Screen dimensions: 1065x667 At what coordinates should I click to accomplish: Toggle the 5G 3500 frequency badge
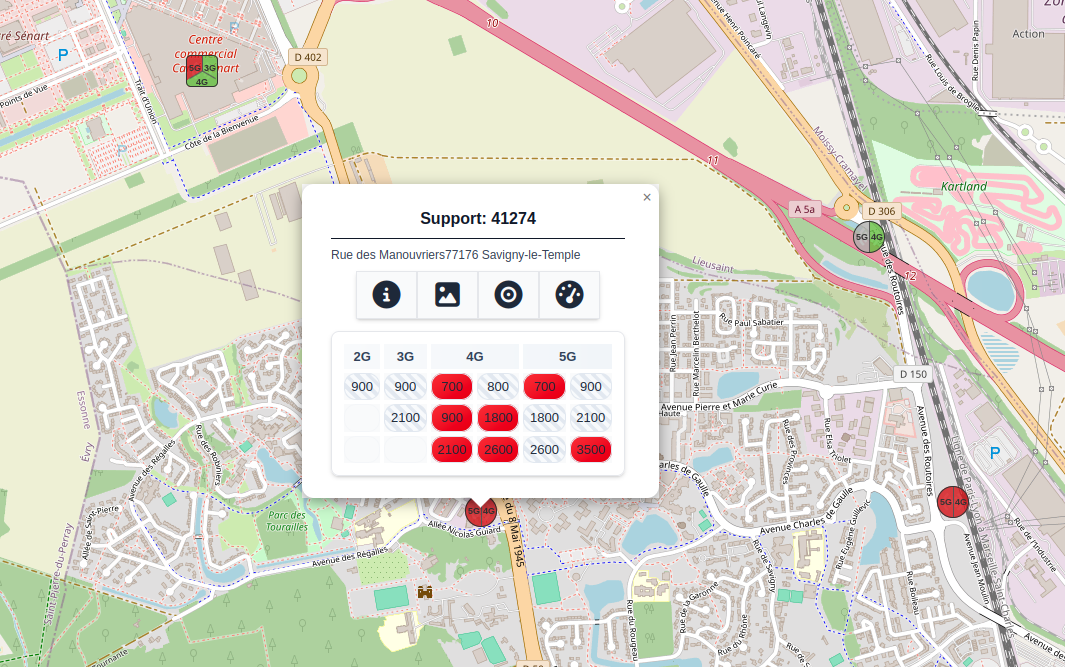[591, 450]
